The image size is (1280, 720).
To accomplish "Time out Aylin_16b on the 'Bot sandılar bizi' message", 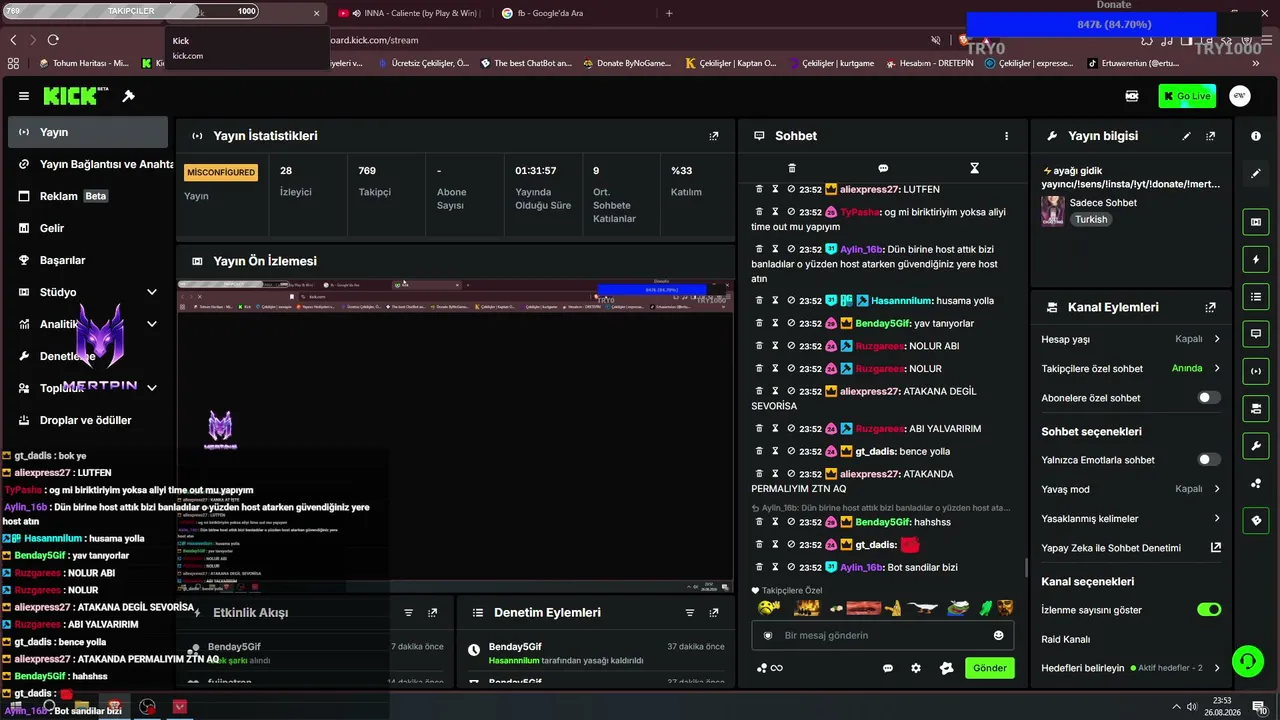I will point(775,567).
